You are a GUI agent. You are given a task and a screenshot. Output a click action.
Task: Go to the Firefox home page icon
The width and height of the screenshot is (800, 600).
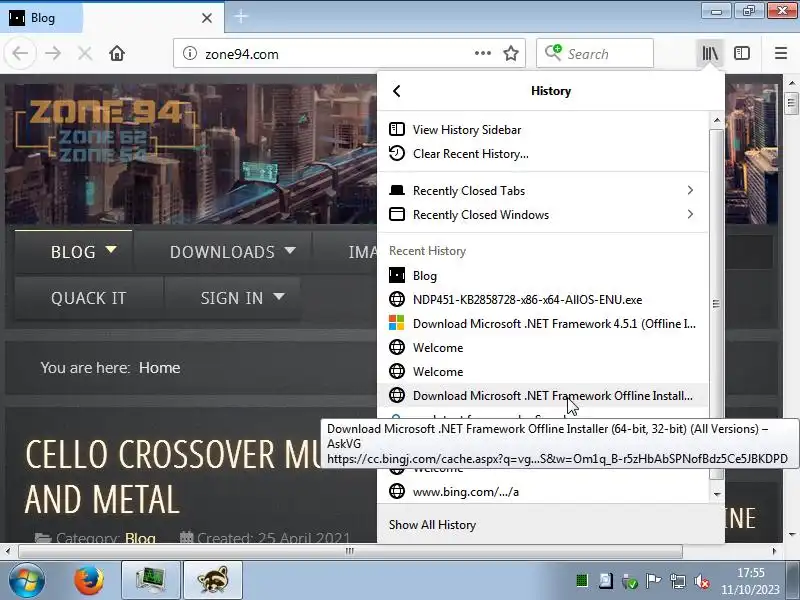click(117, 53)
